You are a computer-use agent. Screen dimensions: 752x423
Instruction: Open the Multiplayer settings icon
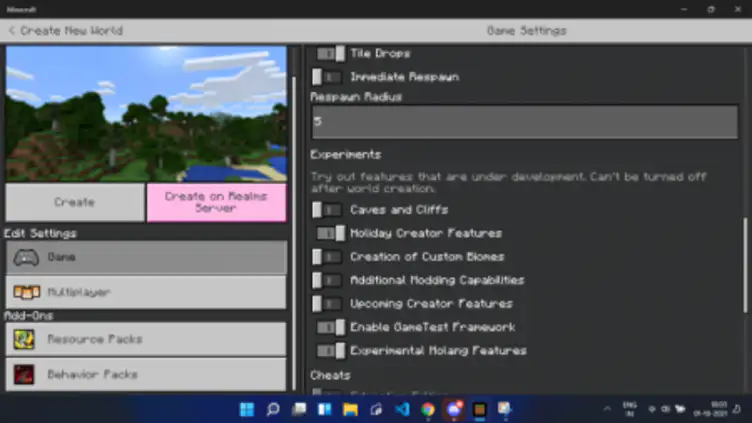(x=26, y=292)
